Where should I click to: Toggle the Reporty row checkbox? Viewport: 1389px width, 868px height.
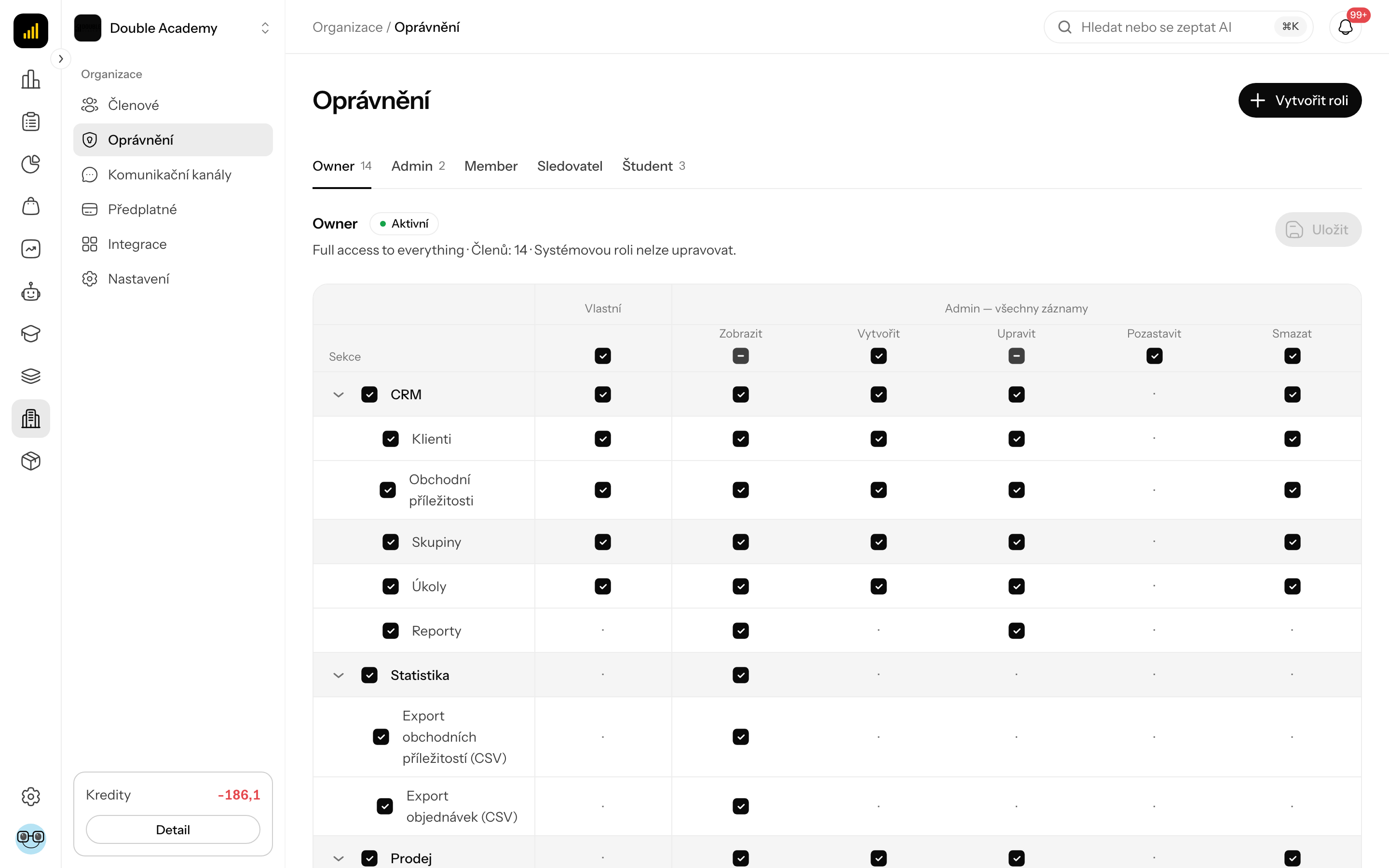click(x=390, y=631)
